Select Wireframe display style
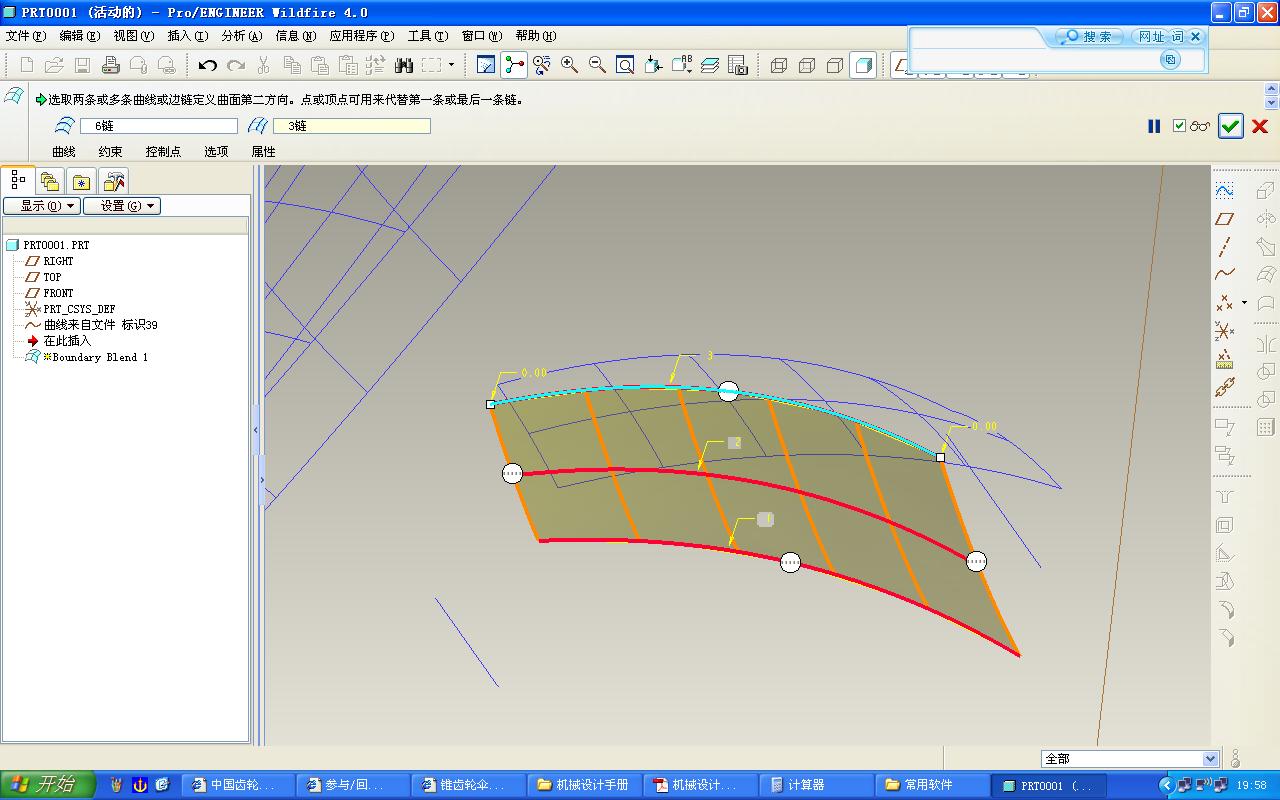The height and width of the screenshot is (800, 1280). (x=779, y=65)
